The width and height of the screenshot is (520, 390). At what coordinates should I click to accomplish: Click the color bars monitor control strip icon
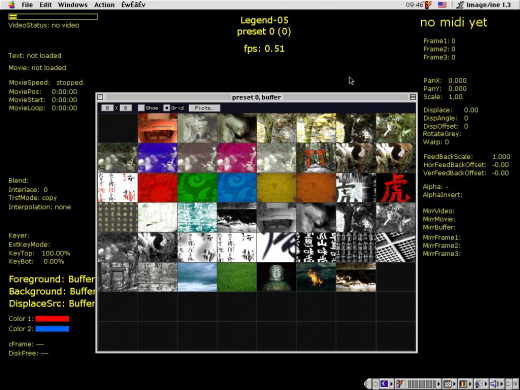point(463,384)
